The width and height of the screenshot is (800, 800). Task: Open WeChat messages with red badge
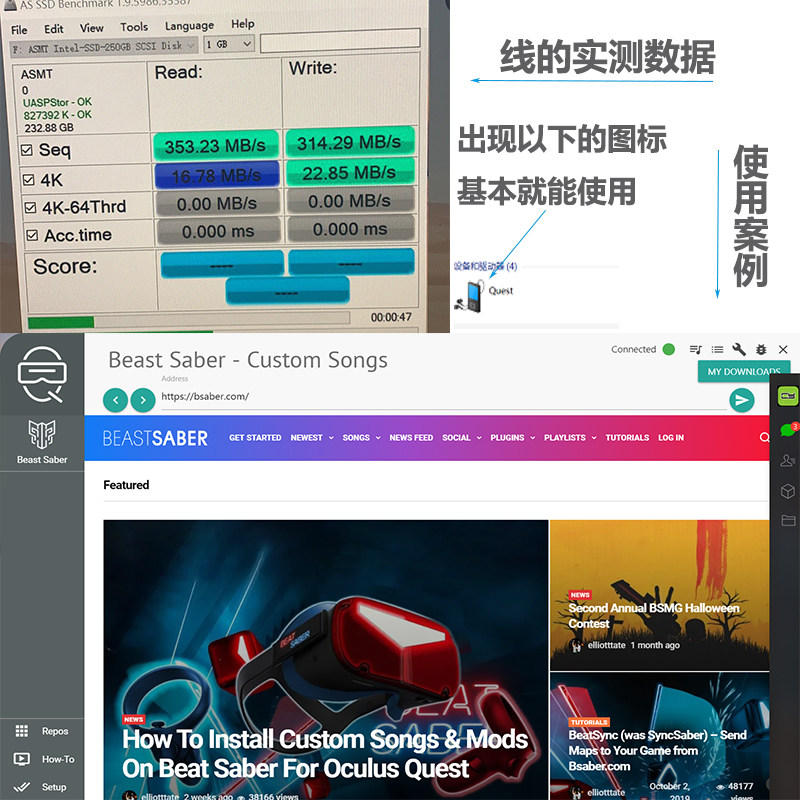click(788, 430)
